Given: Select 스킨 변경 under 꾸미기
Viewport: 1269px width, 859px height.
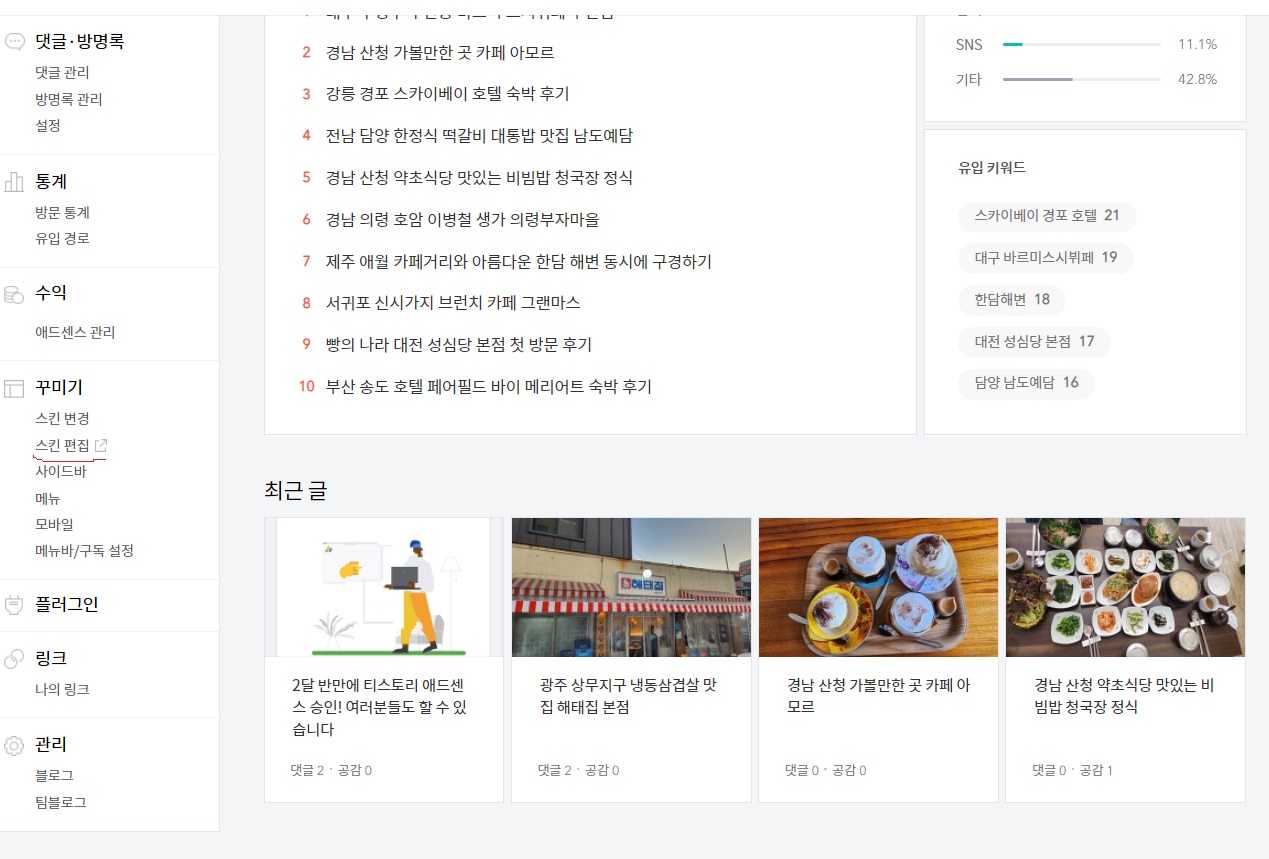Looking at the screenshot, I should pos(62,419).
